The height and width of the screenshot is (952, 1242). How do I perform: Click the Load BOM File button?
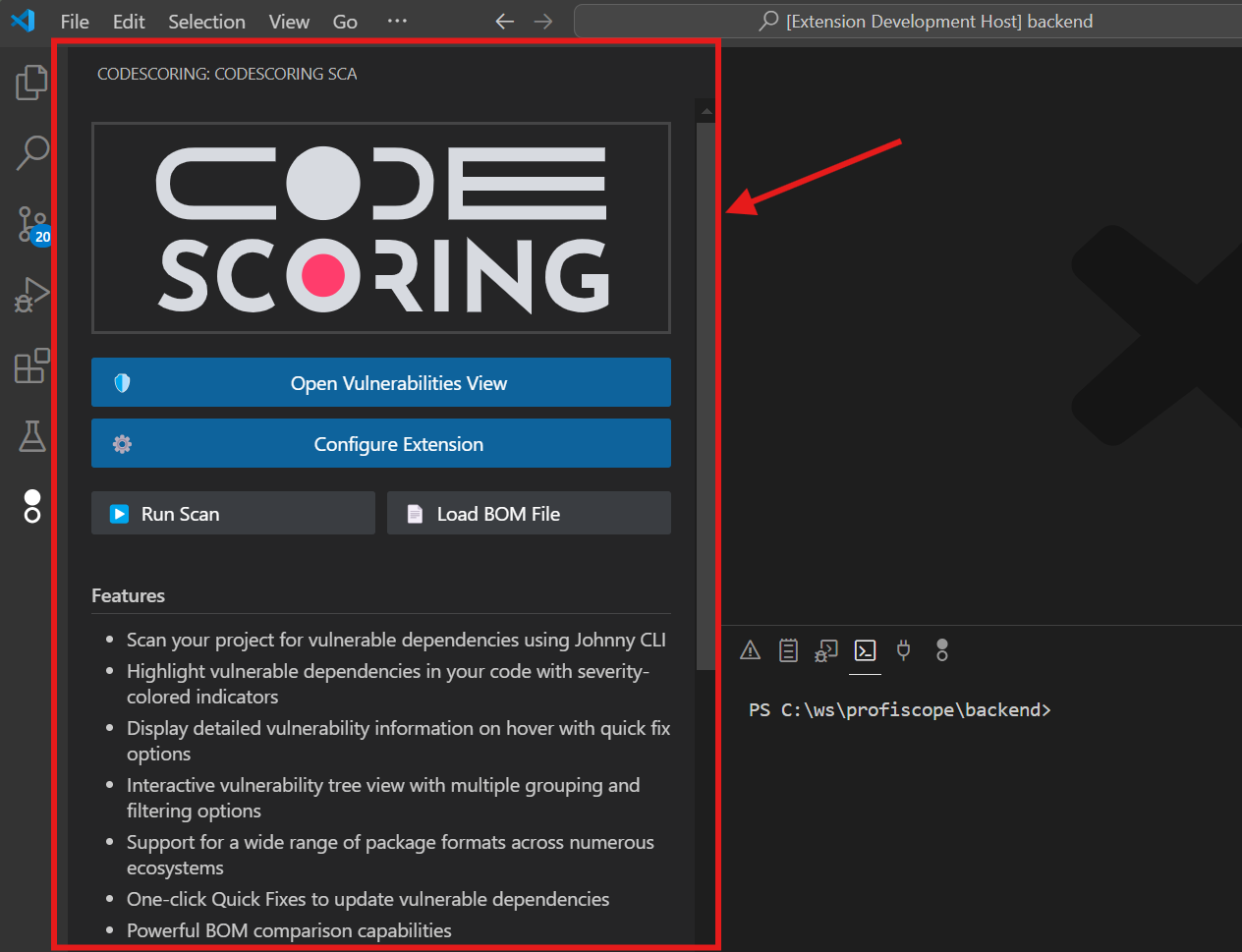[x=529, y=513]
